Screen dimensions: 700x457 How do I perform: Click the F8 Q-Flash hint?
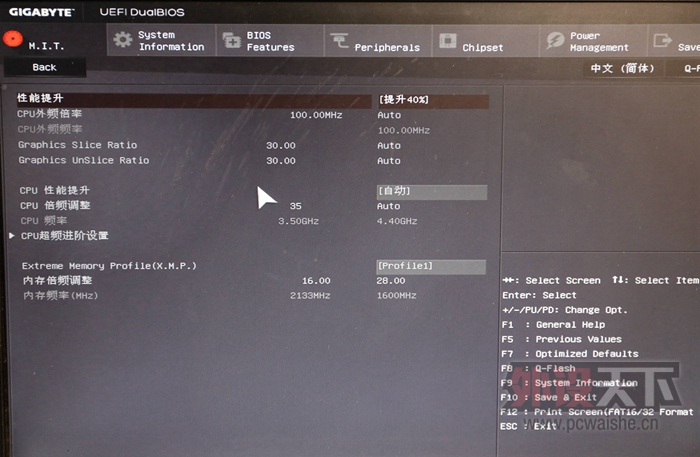538,368
